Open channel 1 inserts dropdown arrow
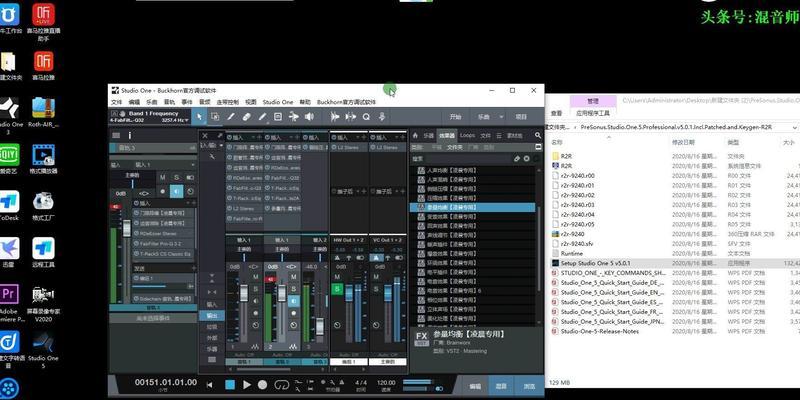 253,137
